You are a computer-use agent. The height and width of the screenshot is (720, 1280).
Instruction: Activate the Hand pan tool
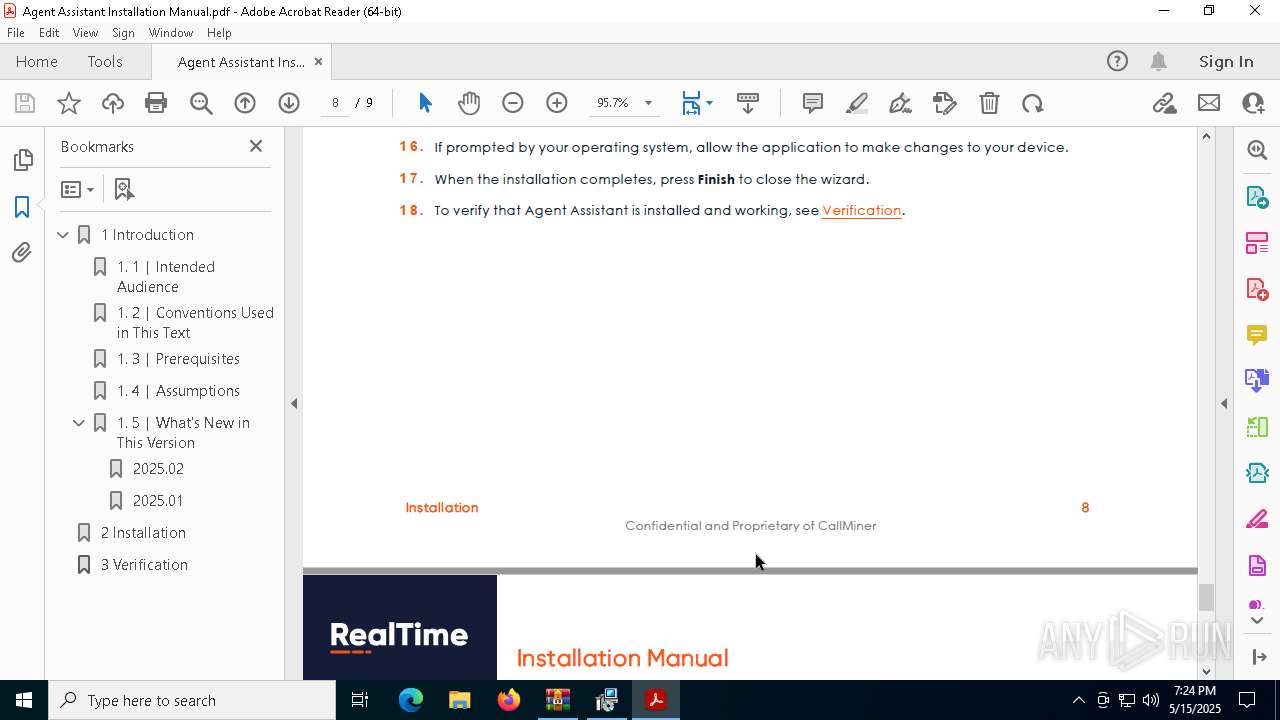[469, 103]
